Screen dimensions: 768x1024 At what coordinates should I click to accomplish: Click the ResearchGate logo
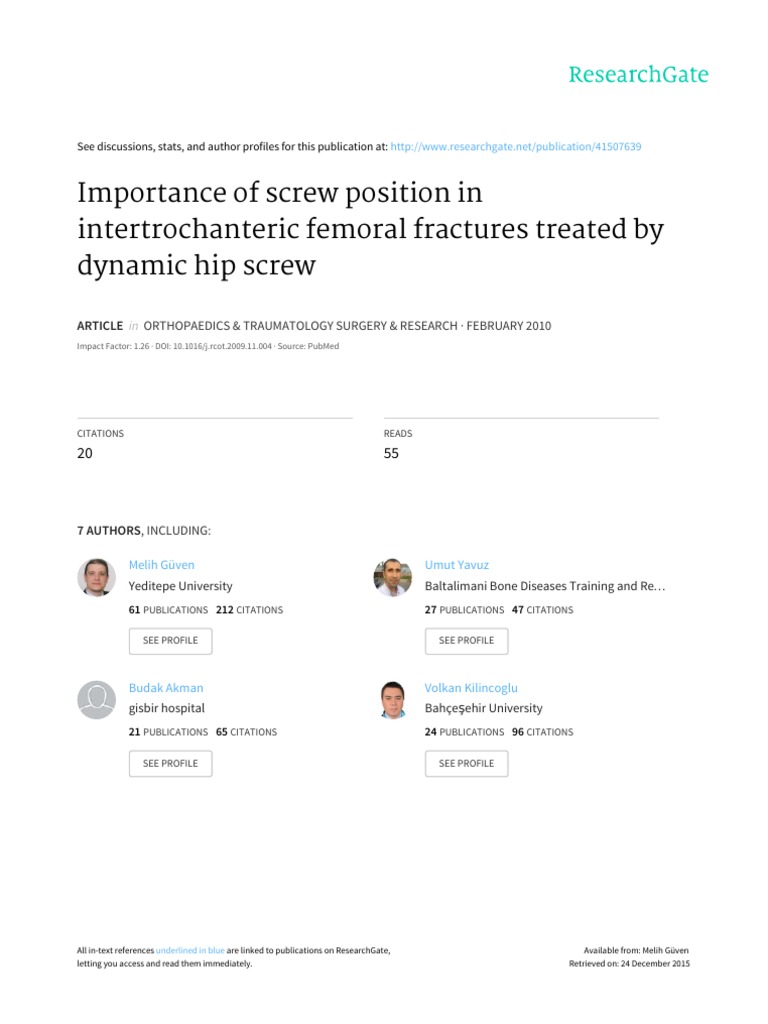[x=638, y=74]
